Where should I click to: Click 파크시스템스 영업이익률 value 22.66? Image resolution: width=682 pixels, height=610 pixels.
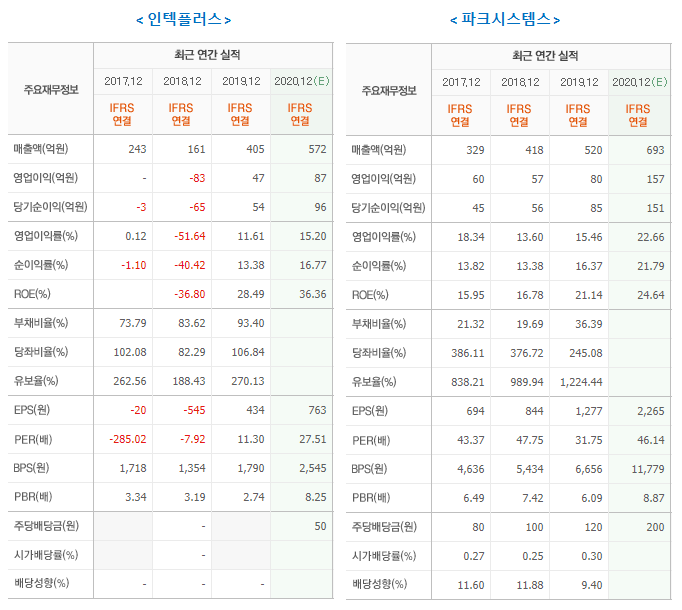[651, 237]
